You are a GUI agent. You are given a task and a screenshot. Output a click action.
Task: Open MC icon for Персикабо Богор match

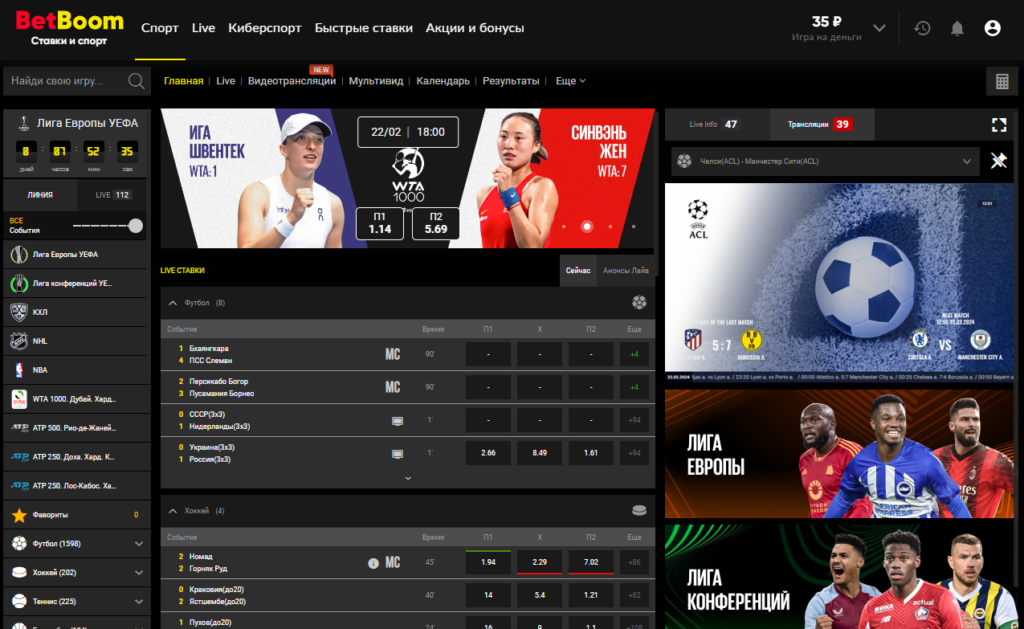[392, 387]
